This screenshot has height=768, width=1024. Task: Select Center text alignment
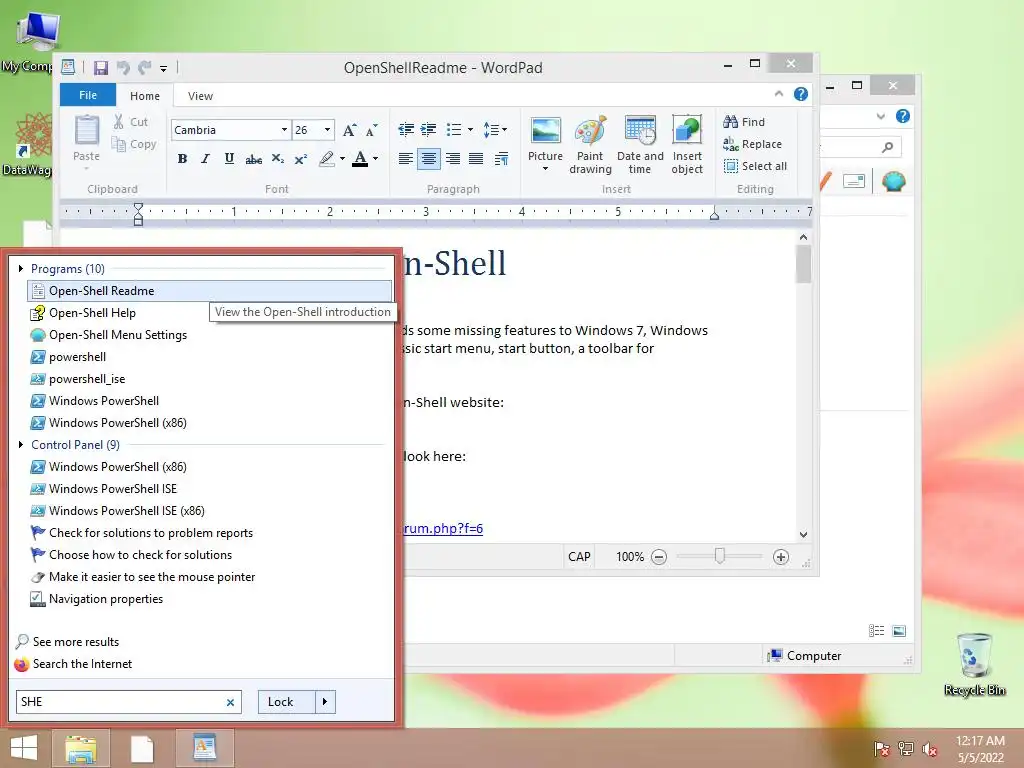click(x=428, y=159)
